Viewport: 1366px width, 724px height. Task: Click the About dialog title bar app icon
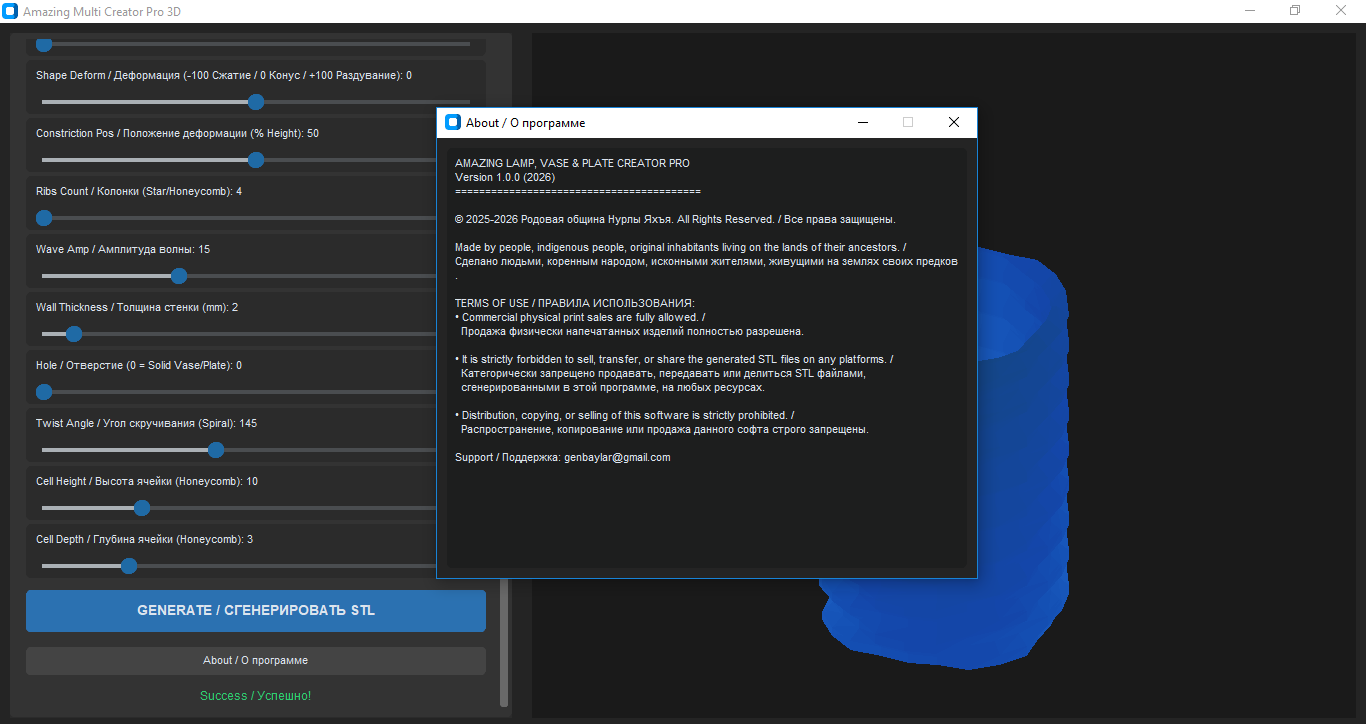click(x=453, y=122)
